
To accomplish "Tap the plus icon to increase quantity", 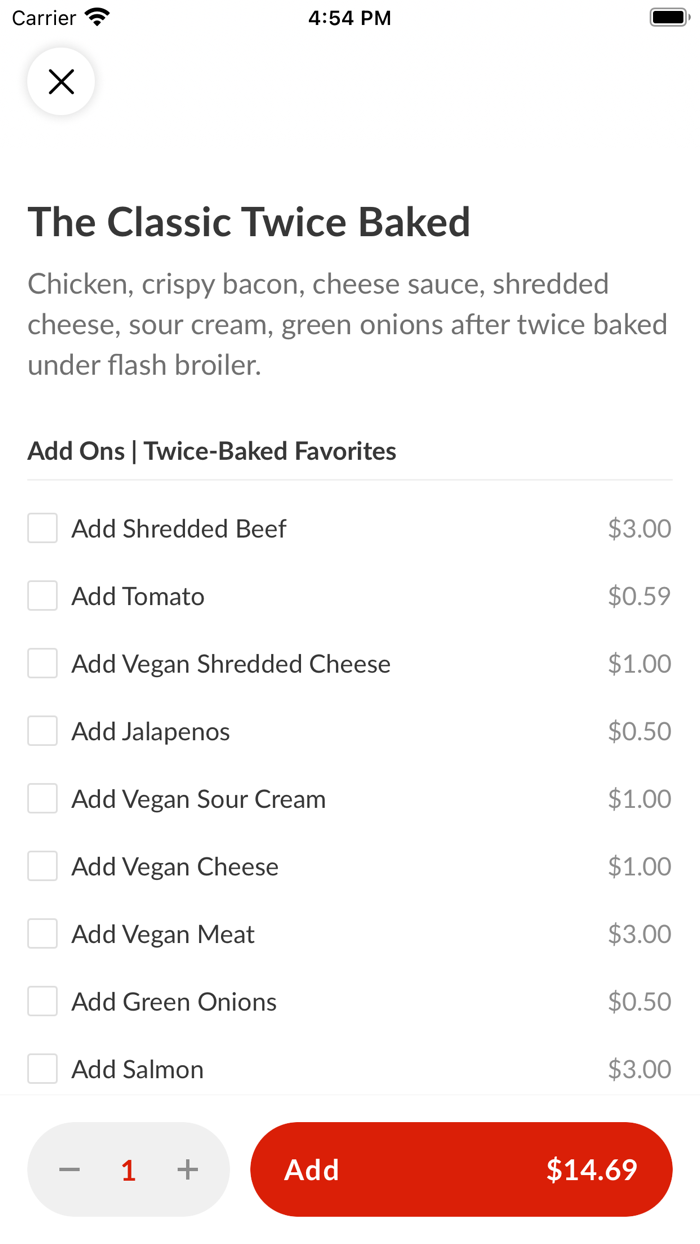I will tap(187, 1169).
